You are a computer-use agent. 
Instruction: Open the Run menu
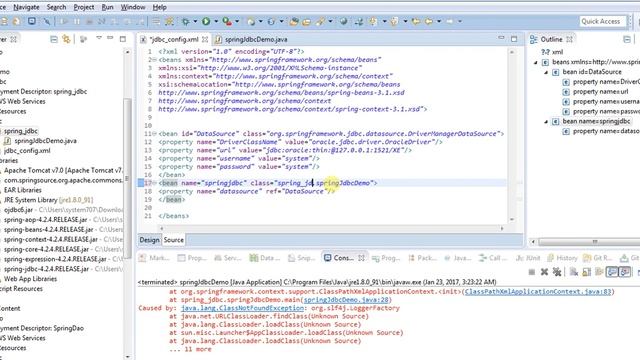point(107,7)
